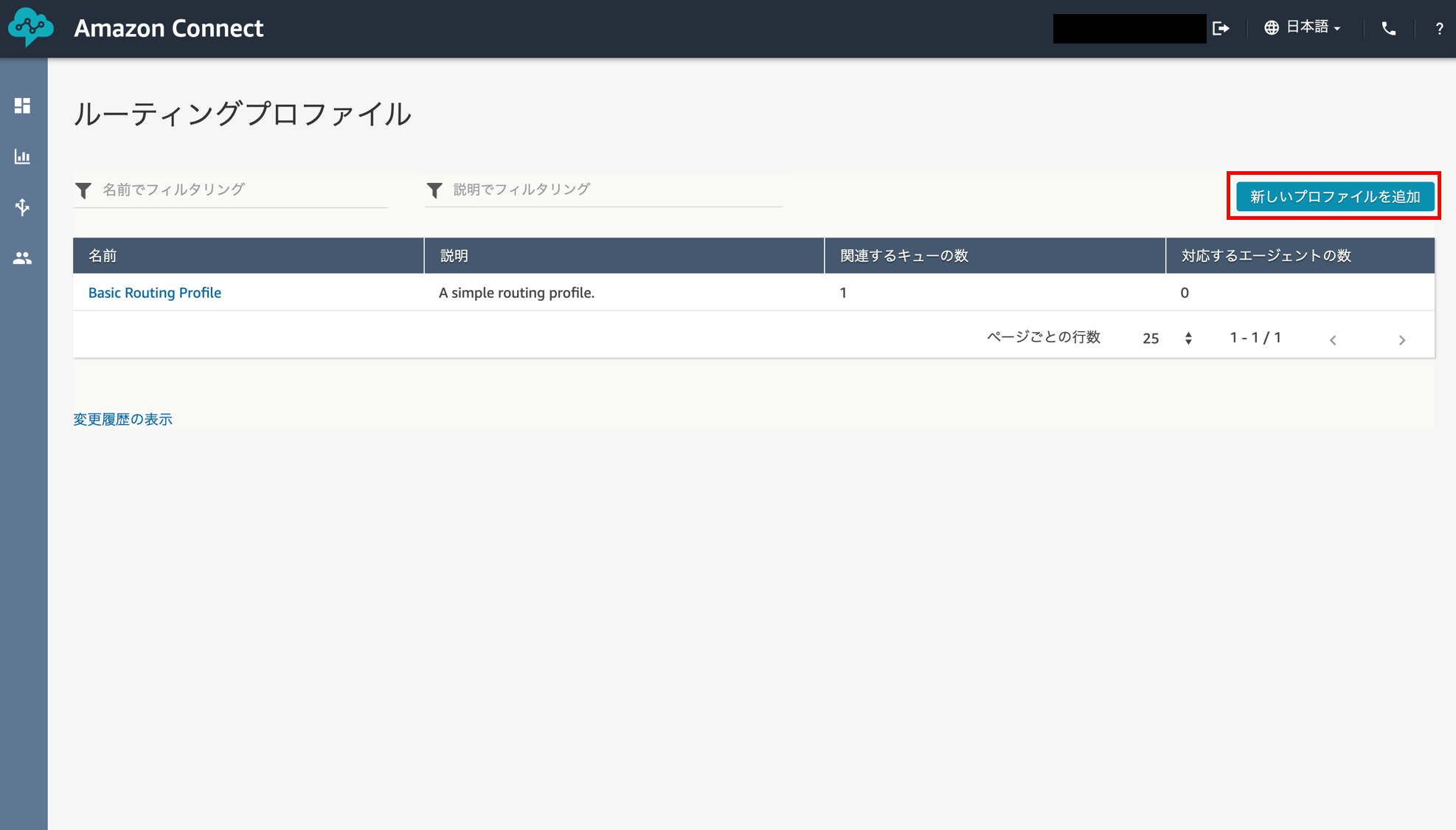Click the 対応するエージェントの数 column header
1456x830 pixels.
tap(1300, 255)
